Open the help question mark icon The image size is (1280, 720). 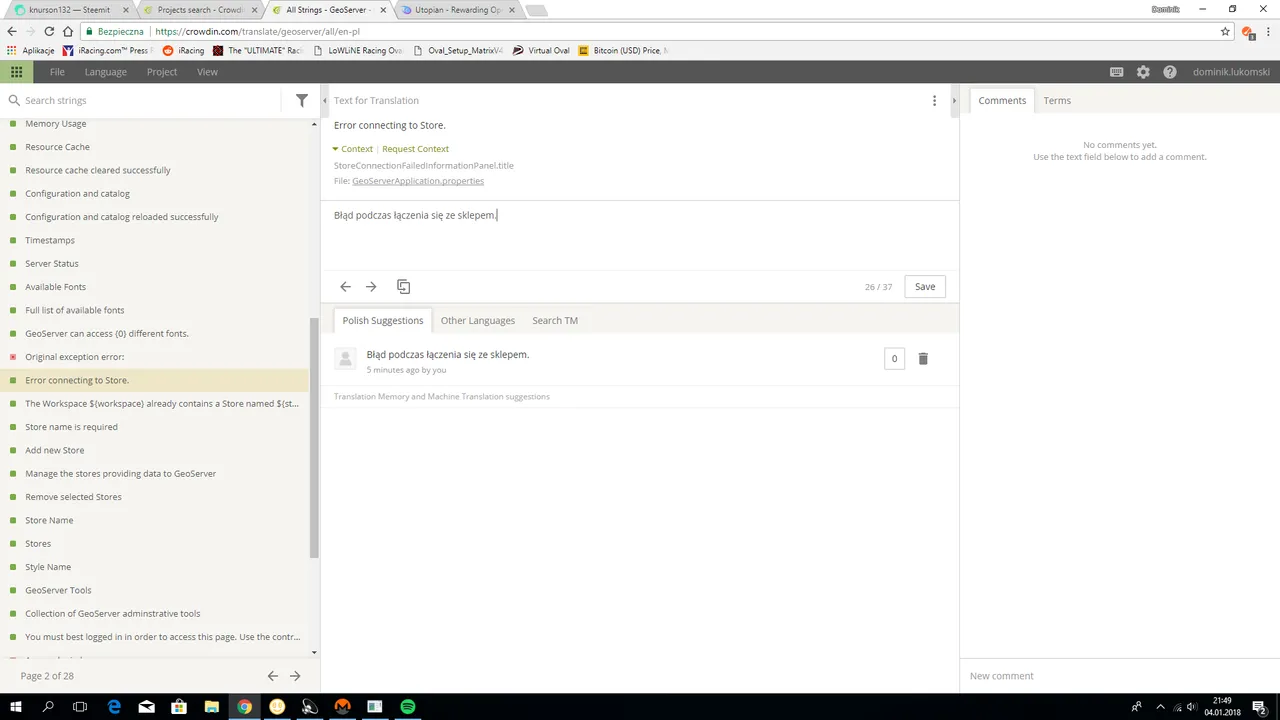(1170, 72)
